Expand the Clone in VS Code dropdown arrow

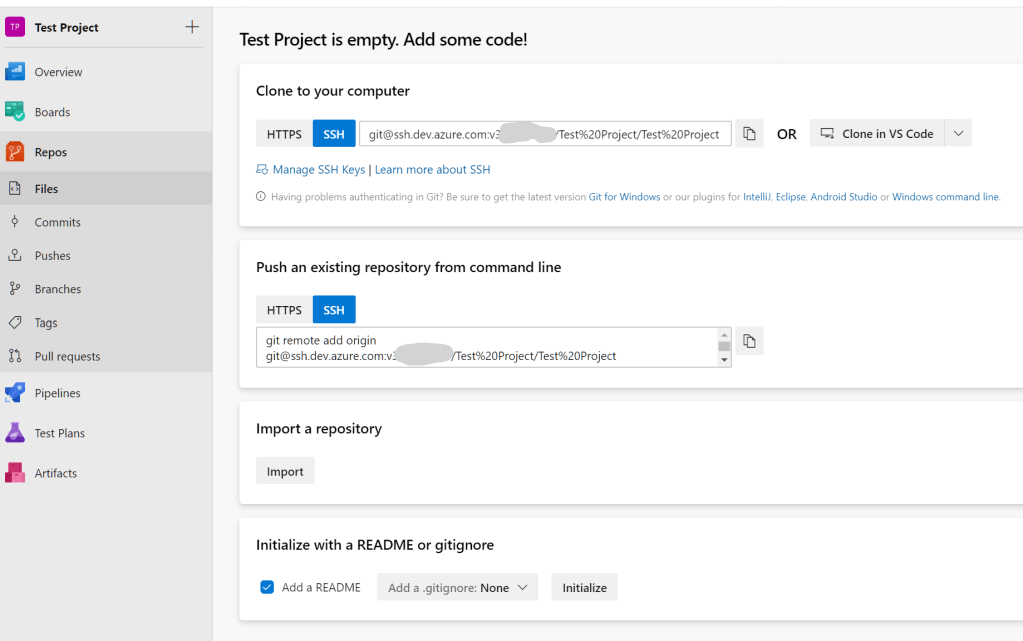tap(956, 132)
